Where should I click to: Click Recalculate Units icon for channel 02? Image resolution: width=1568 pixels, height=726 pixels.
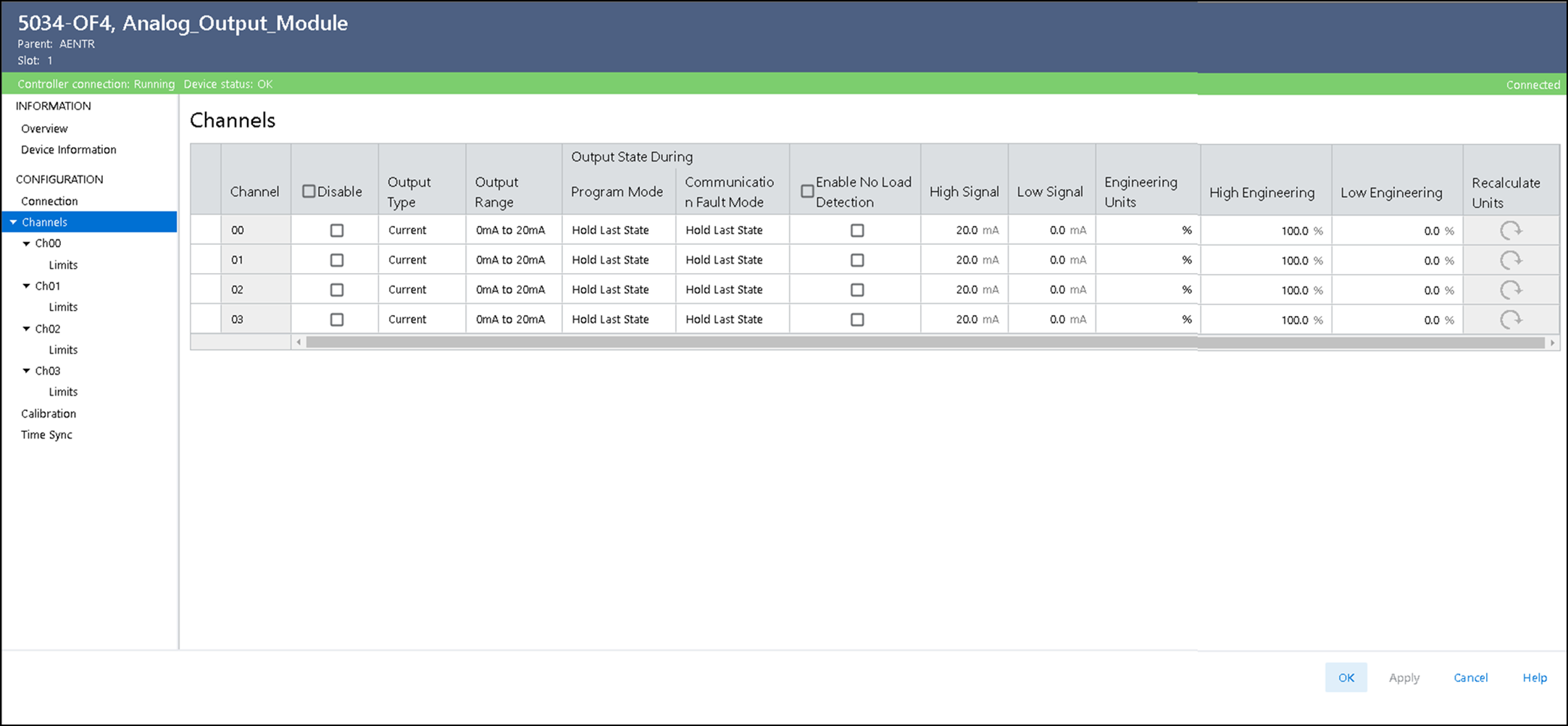1510,291
